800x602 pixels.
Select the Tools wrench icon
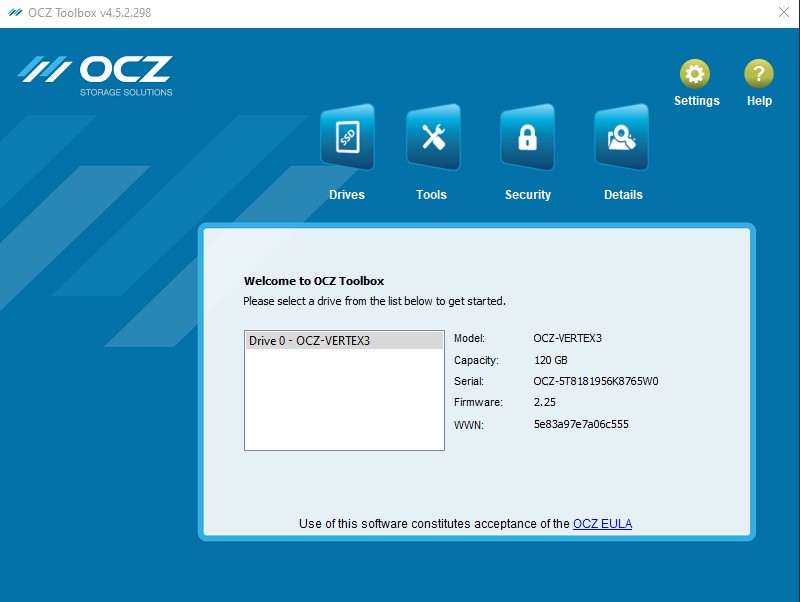pyautogui.click(x=431, y=137)
